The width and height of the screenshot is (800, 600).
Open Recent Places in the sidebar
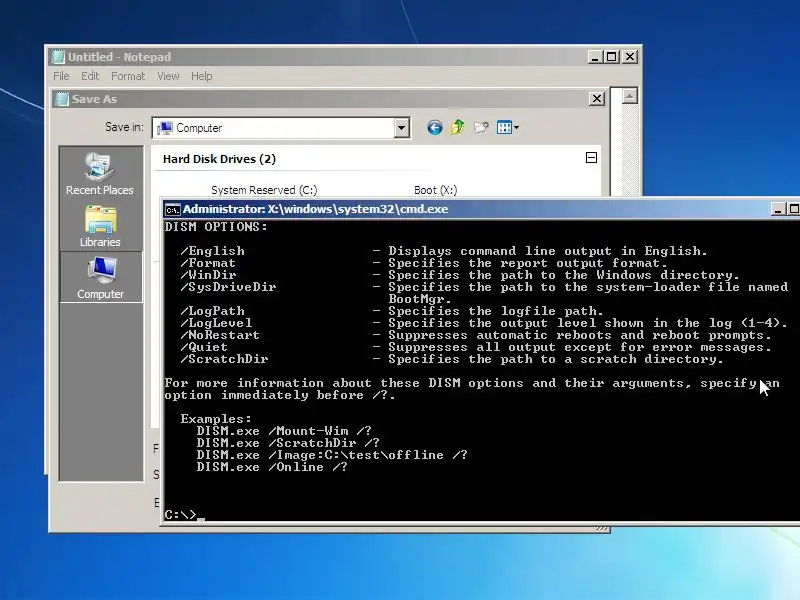(x=100, y=173)
